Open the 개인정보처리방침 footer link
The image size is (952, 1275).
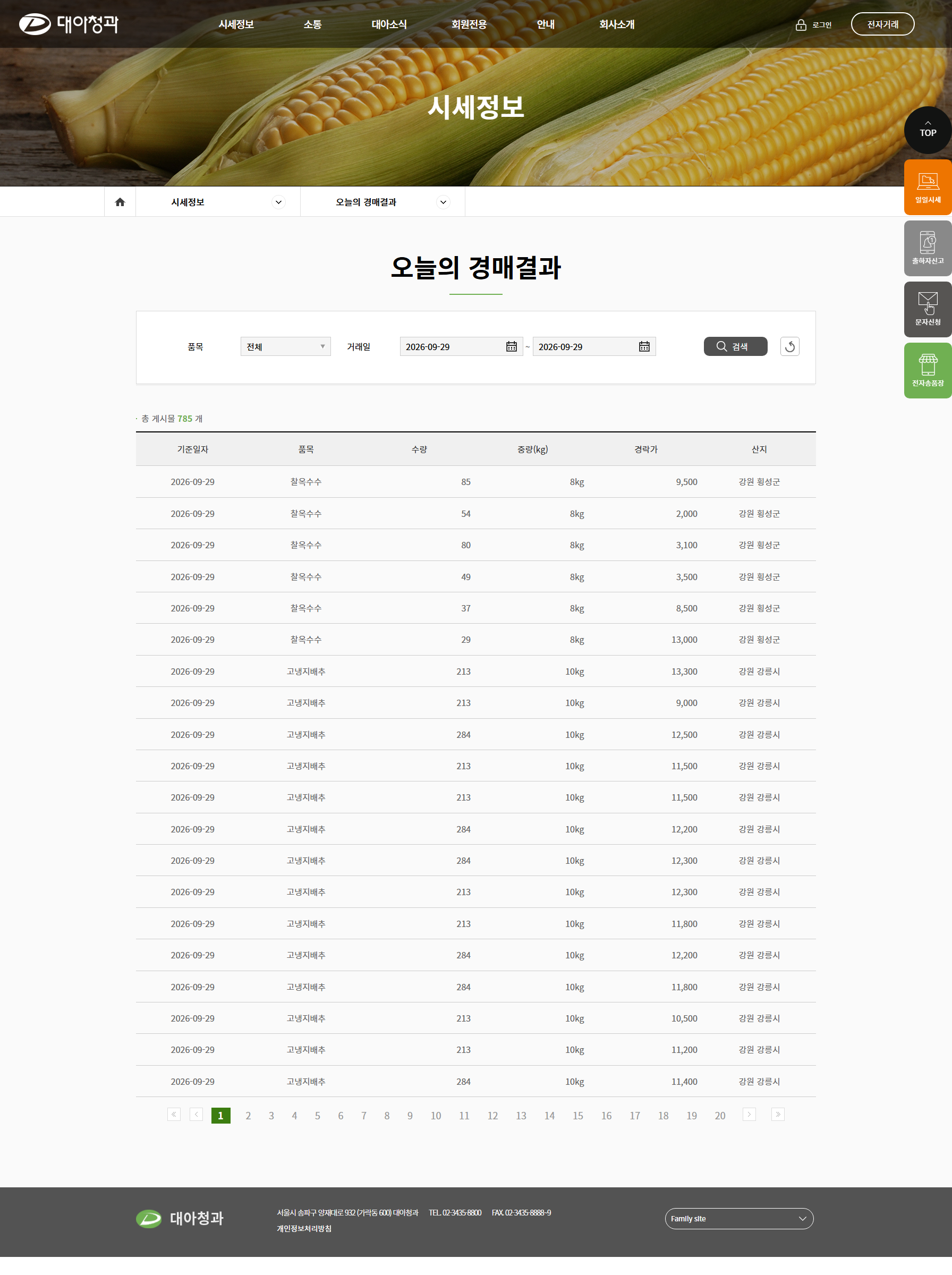[304, 1228]
